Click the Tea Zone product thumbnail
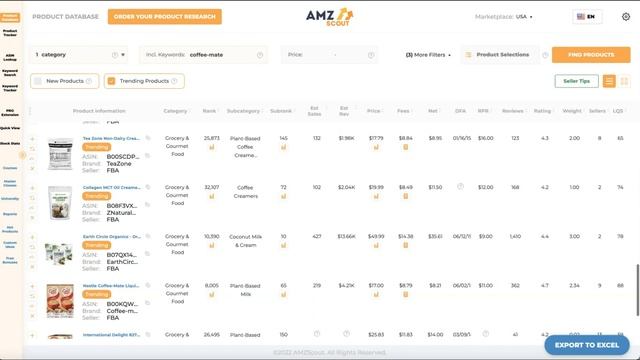The image size is (640, 360). pos(60,154)
